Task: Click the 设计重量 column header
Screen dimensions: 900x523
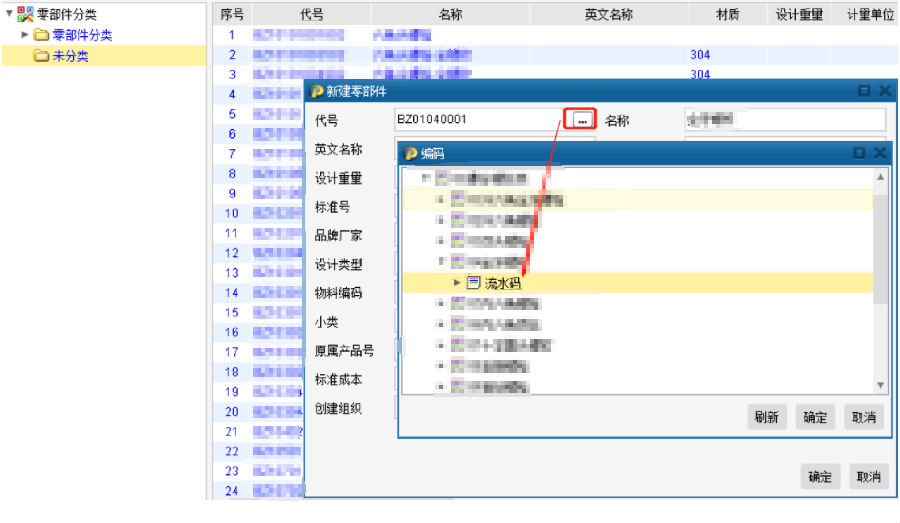Action: 799,14
